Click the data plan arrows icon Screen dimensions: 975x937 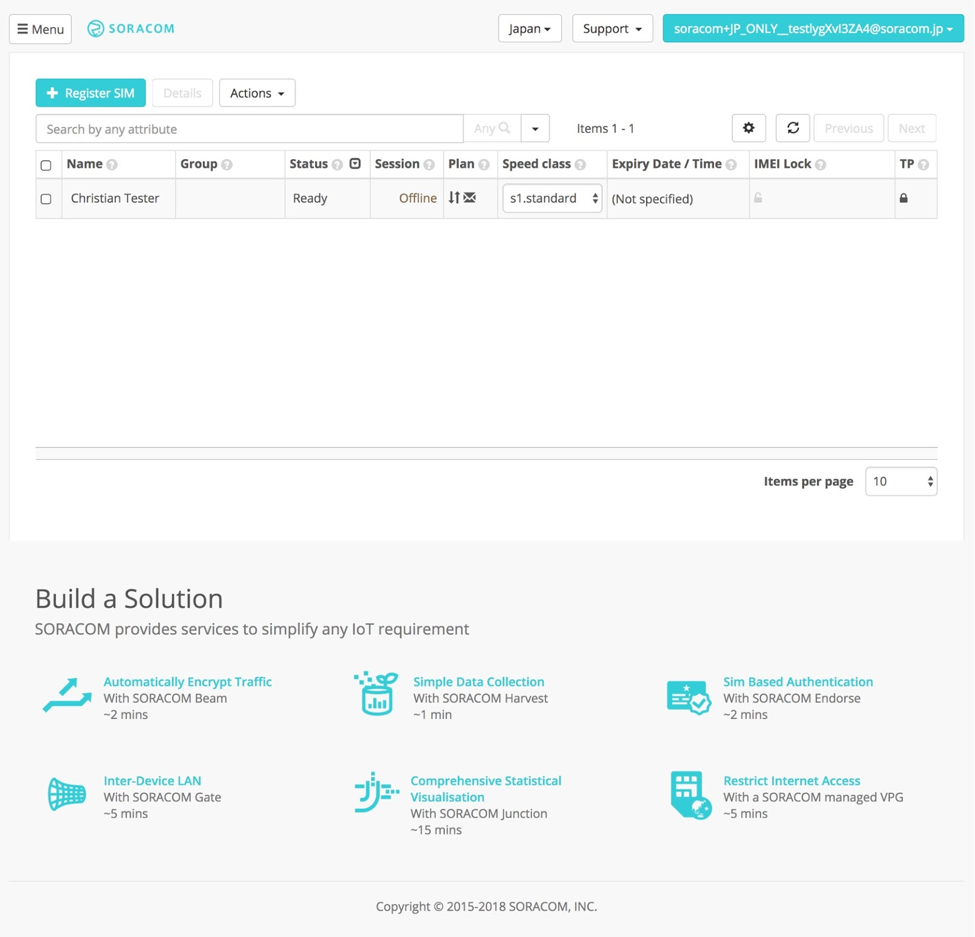[455, 198]
